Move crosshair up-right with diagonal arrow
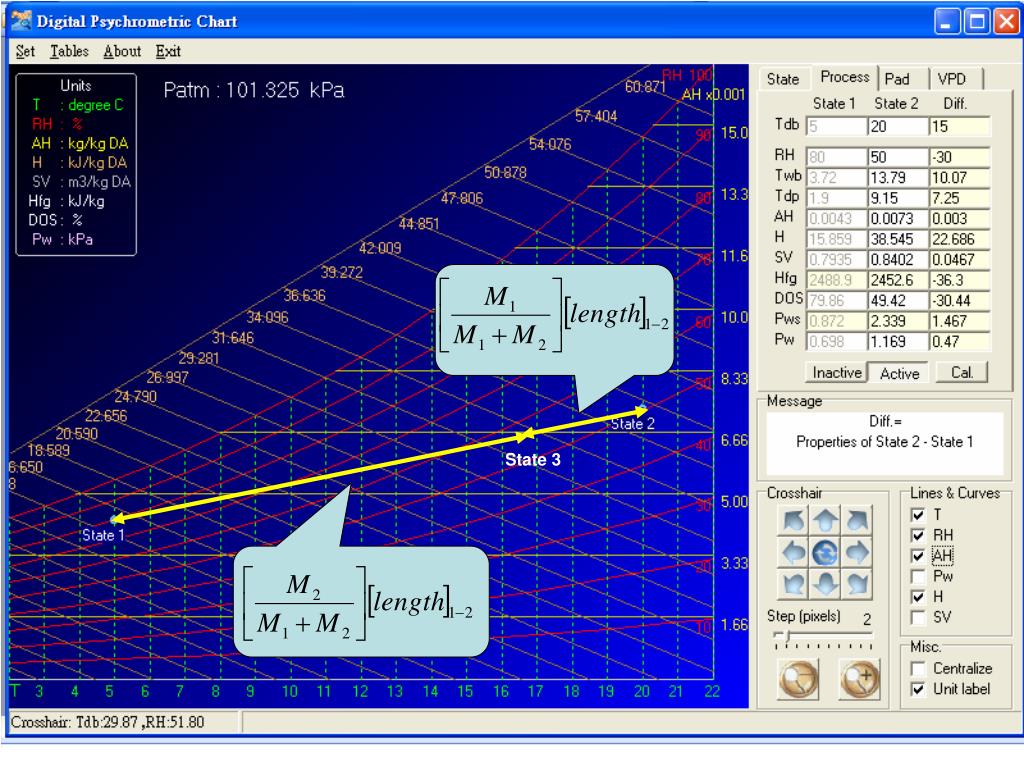 [857, 520]
